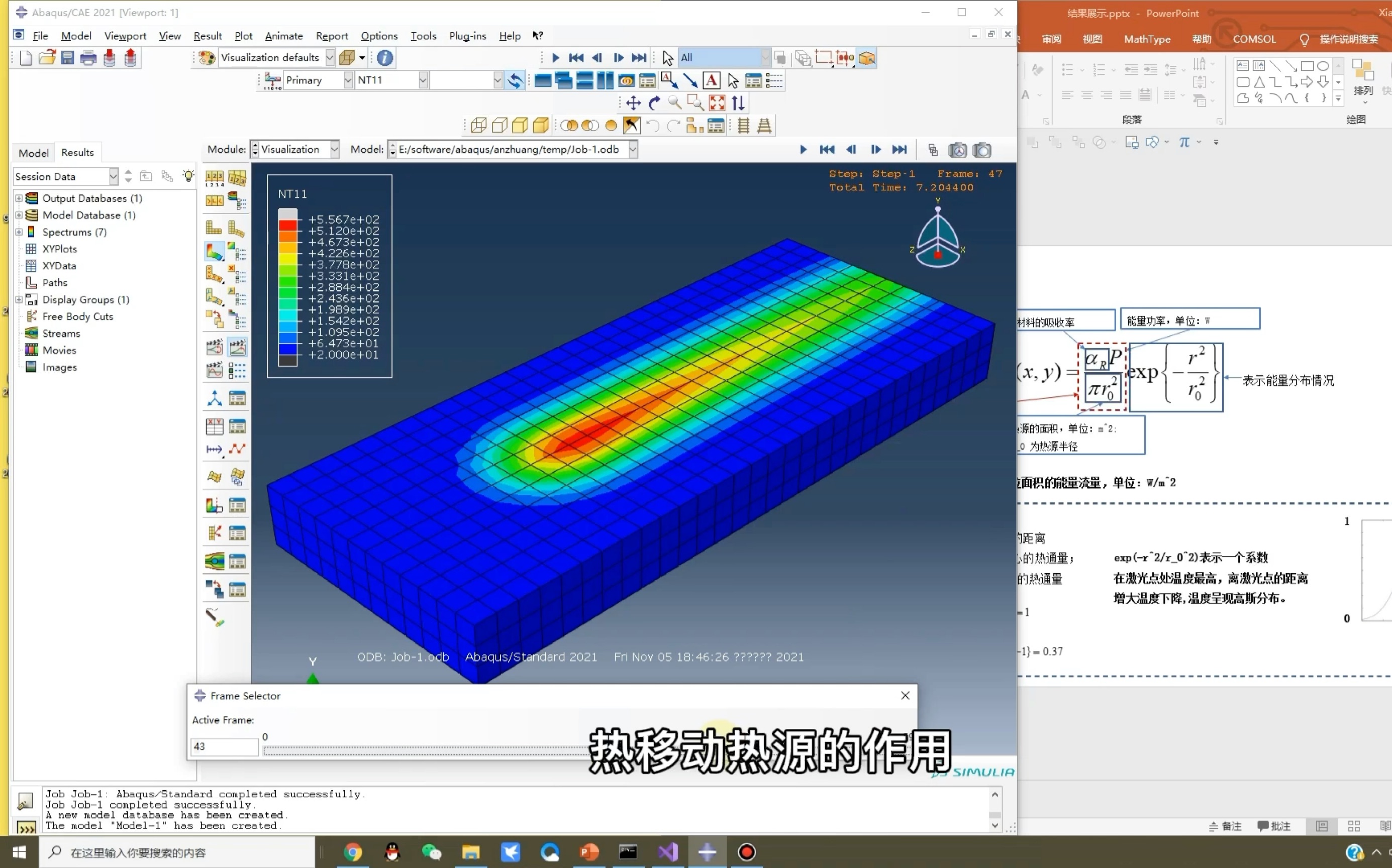Switch to the Model tab
The image size is (1392, 868).
(33, 152)
